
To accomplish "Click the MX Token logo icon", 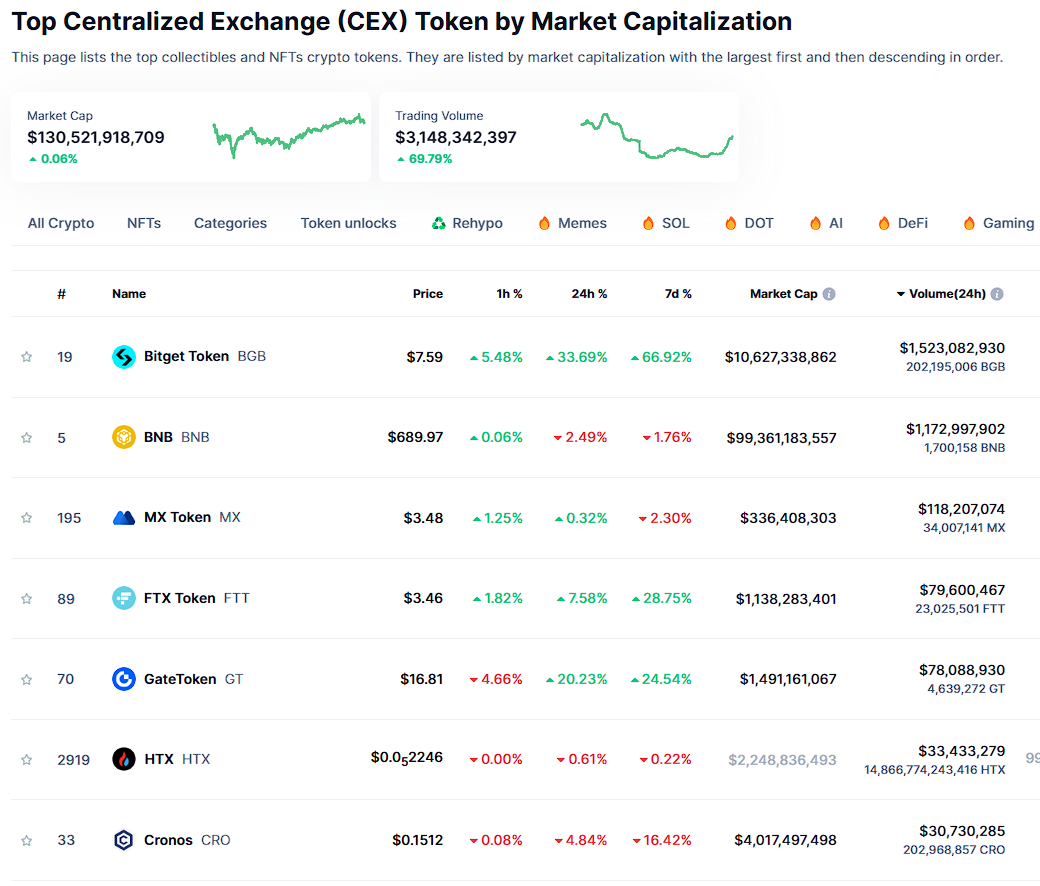I will tap(123, 517).
